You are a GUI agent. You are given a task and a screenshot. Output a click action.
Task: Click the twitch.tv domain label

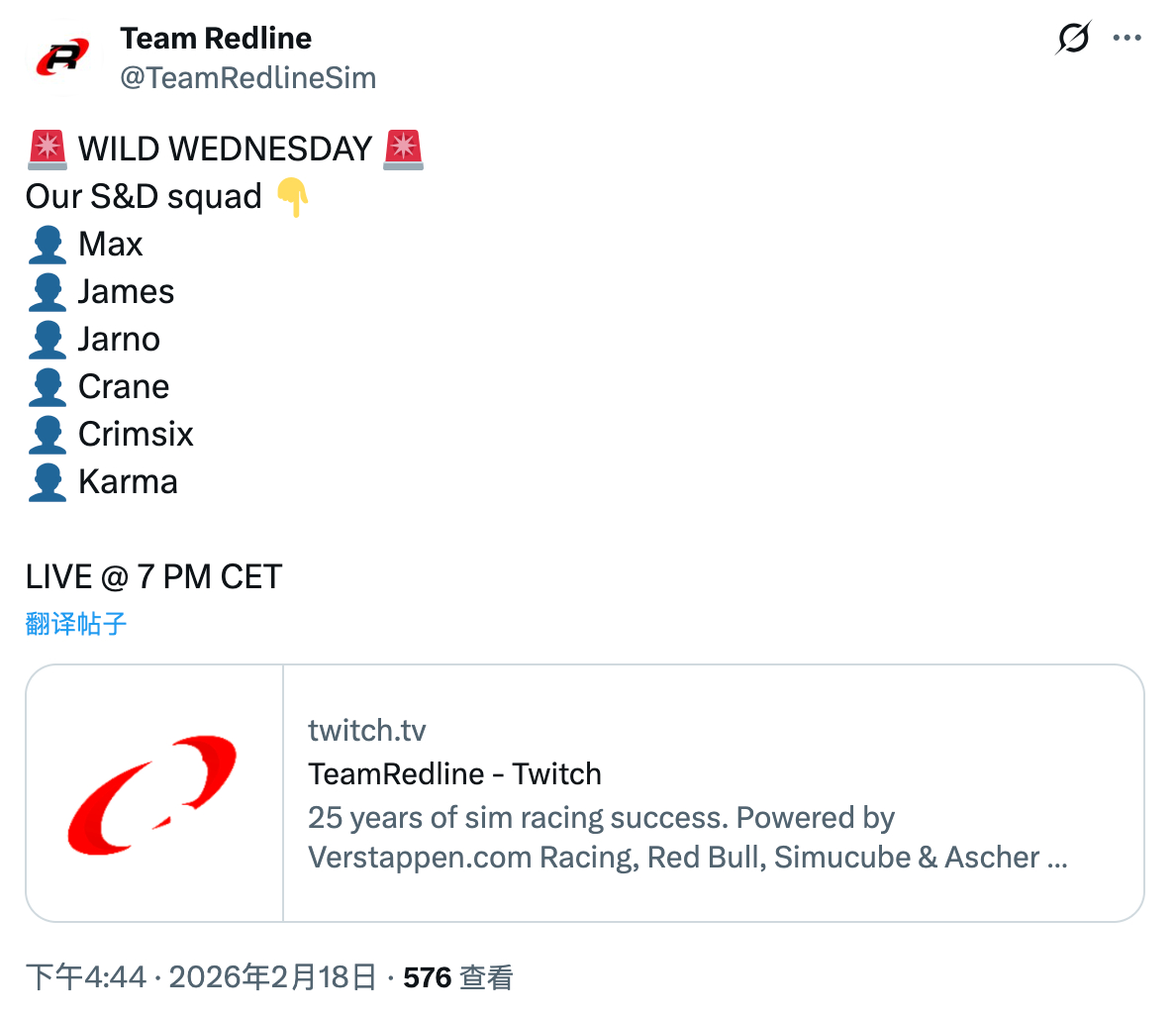click(x=366, y=731)
